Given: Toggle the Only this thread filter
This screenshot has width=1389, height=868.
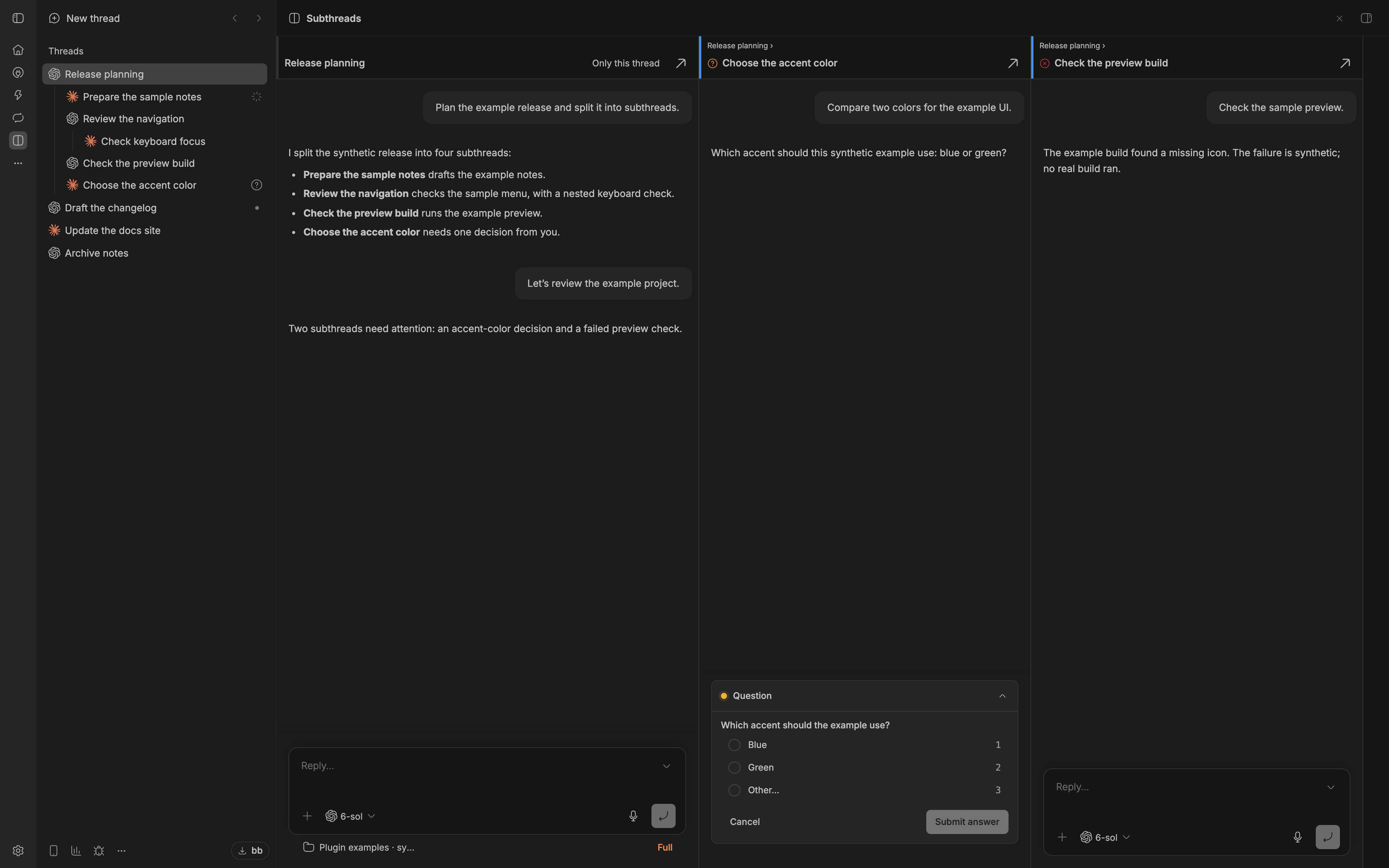Looking at the screenshot, I should (626, 63).
